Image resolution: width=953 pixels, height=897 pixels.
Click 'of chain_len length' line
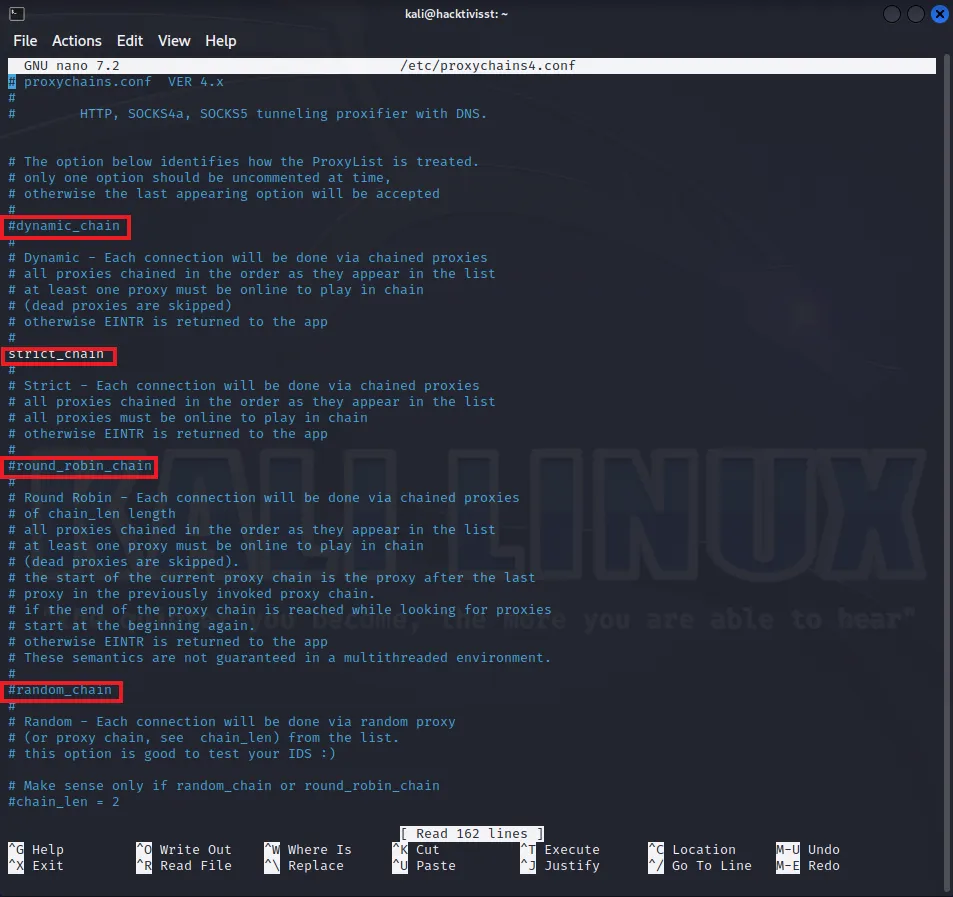click(92, 514)
